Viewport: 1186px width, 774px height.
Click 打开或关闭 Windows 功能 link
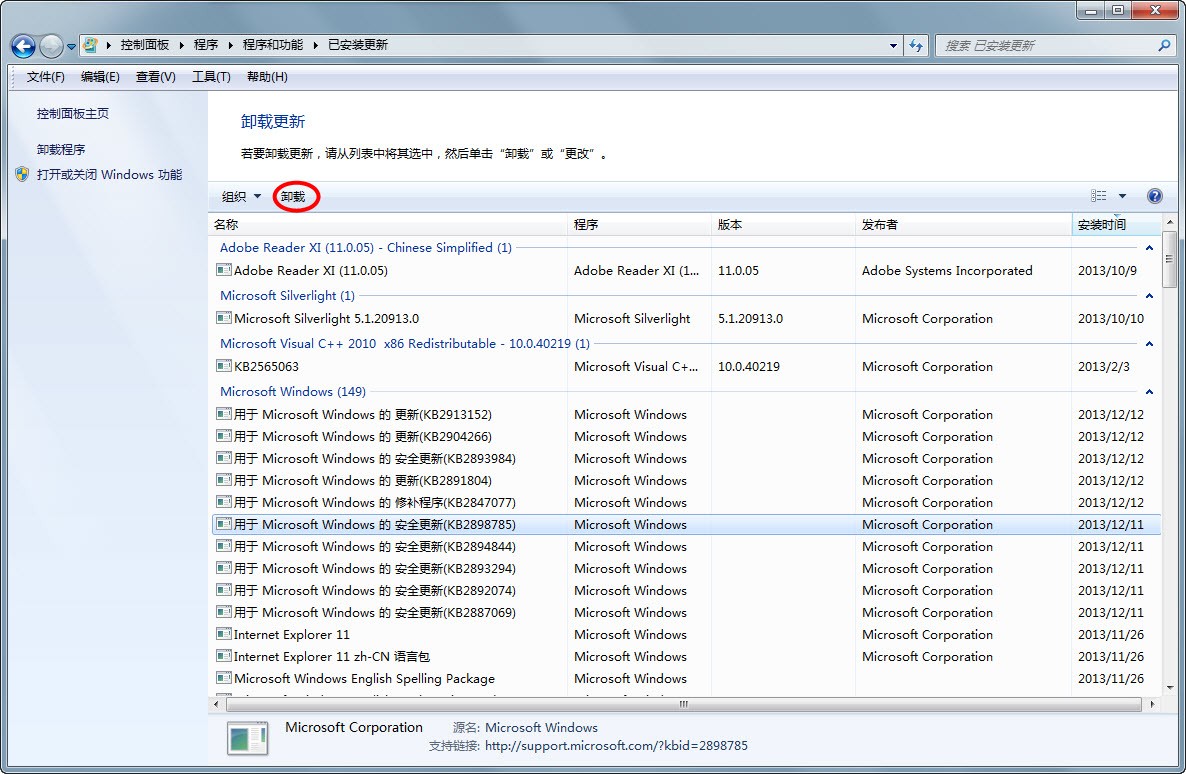coord(109,175)
